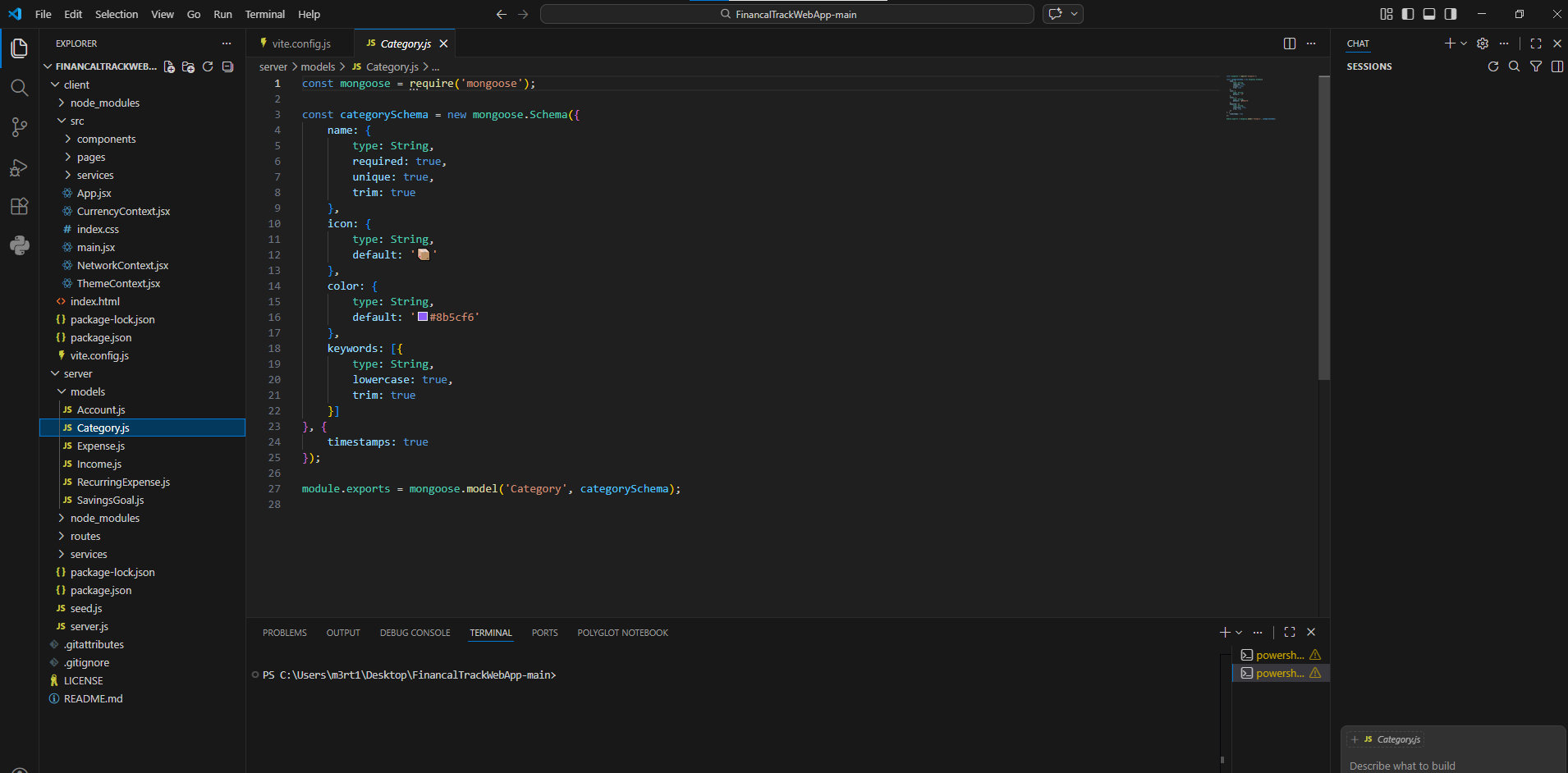Collapse the models folder
Viewport: 1568px width, 773px height.
point(88,391)
